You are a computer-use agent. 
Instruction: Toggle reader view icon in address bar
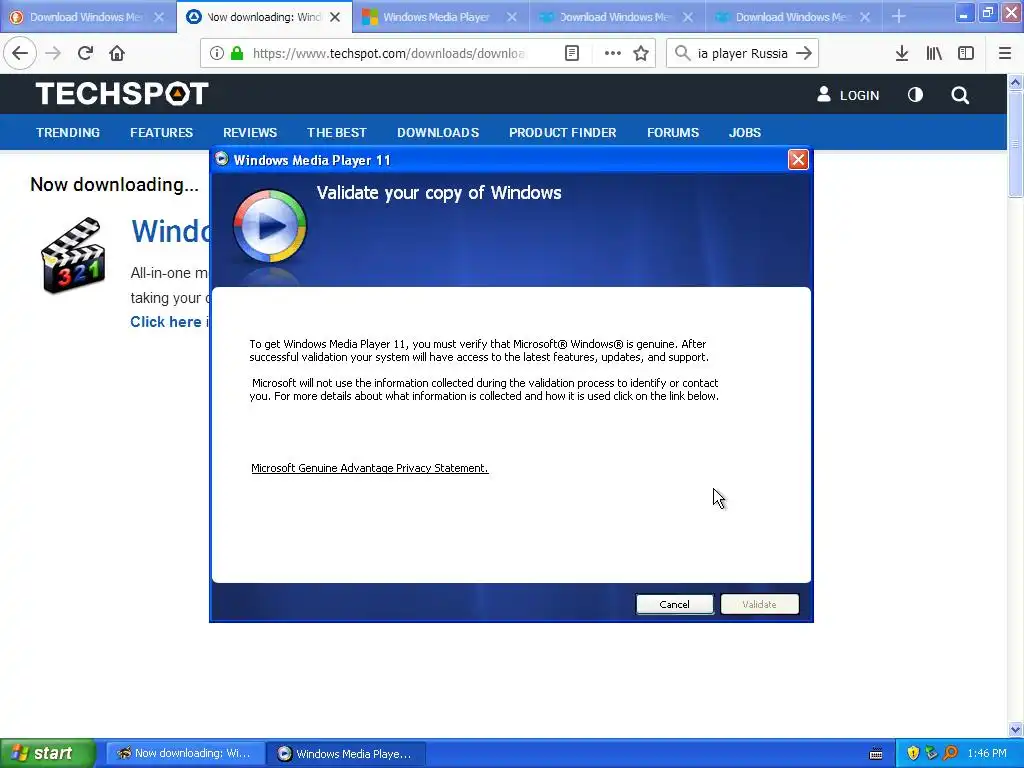[x=572, y=54]
